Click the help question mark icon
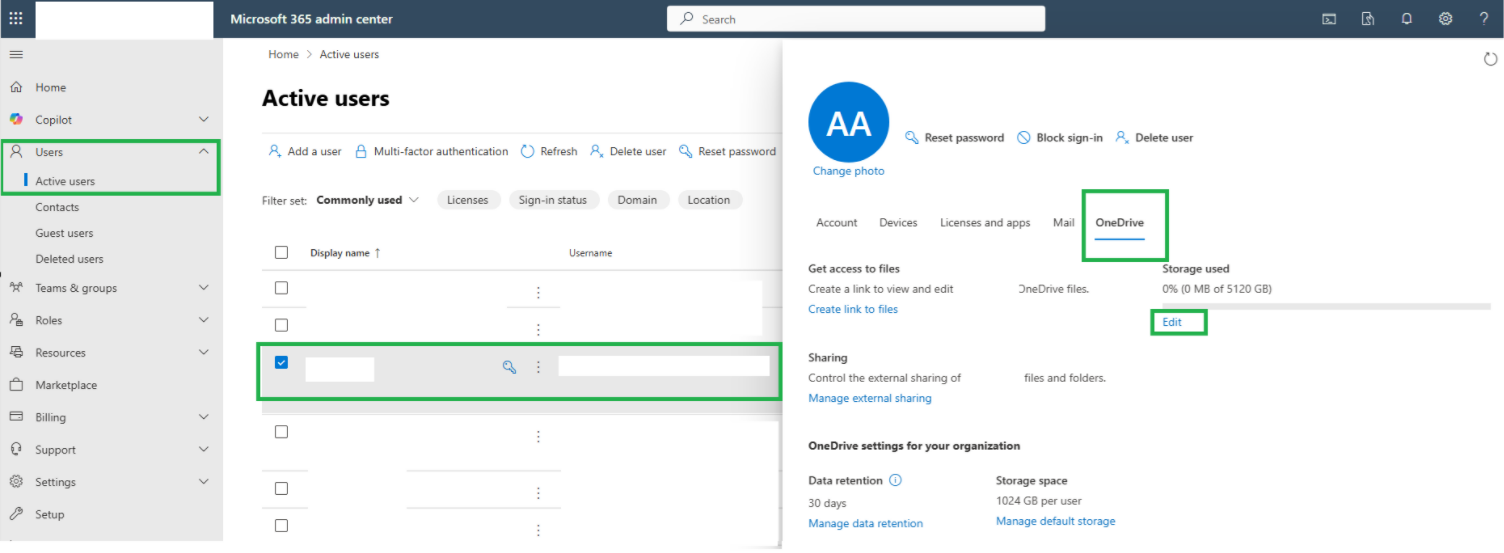This screenshot has width=1504, height=553. (1484, 19)
